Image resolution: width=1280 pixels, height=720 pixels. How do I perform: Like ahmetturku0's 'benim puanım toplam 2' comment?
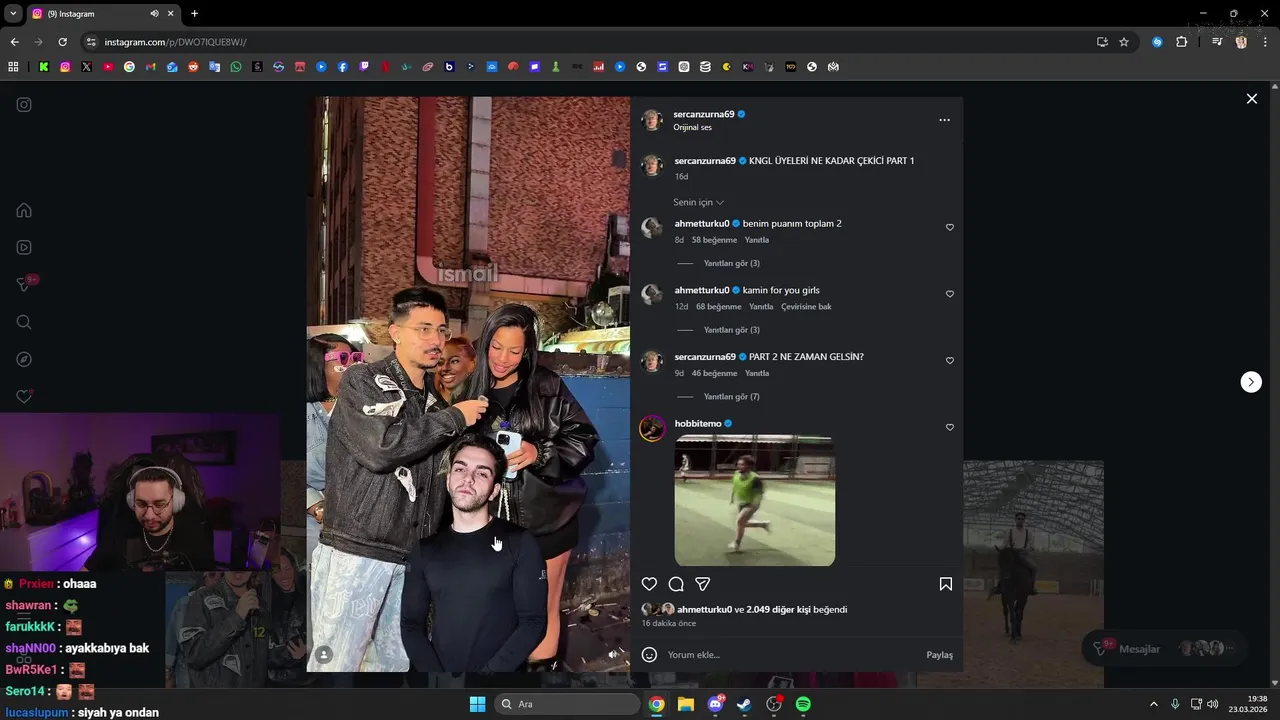pyautogui.click(x=950, y=227)
